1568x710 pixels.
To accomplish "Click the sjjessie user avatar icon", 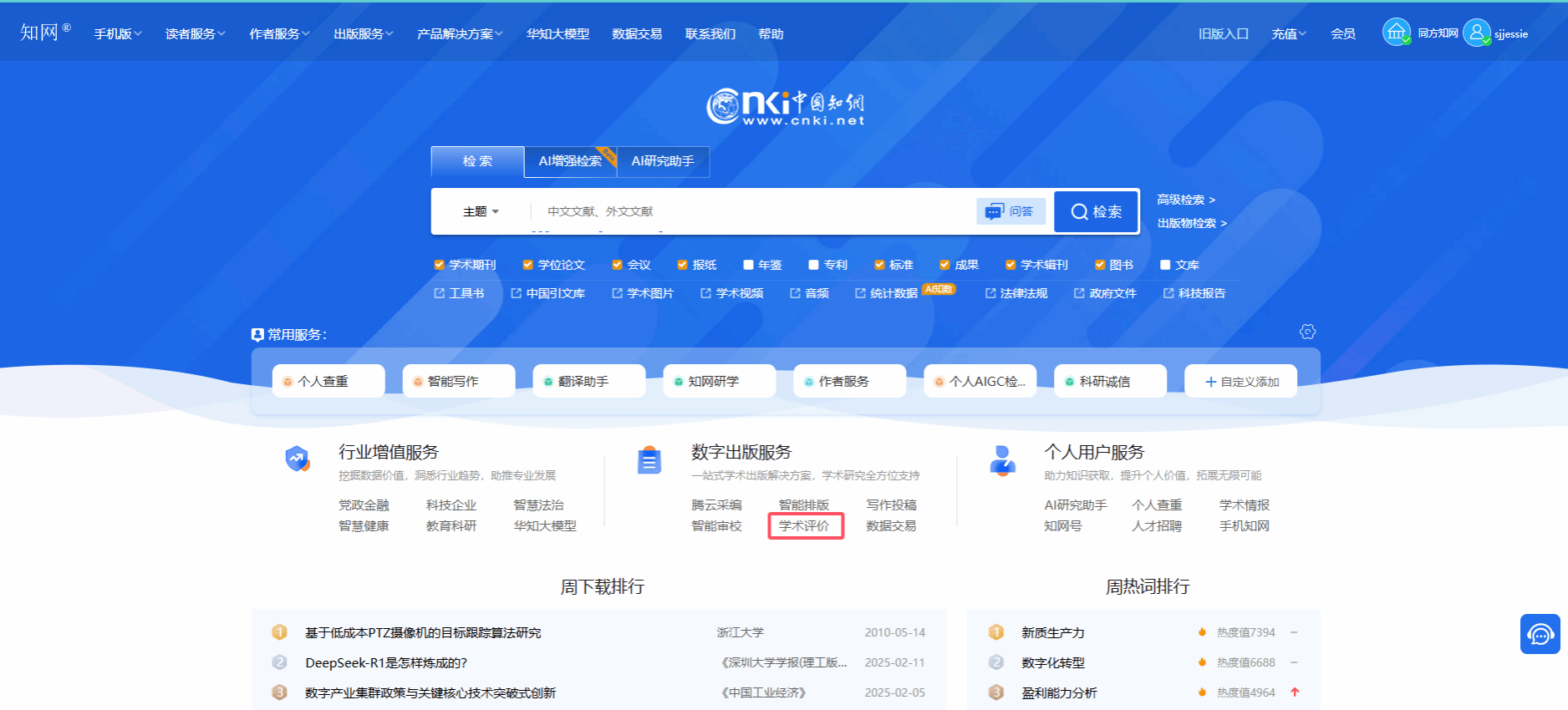I will pyautogui.click(x=1477, y=33).
